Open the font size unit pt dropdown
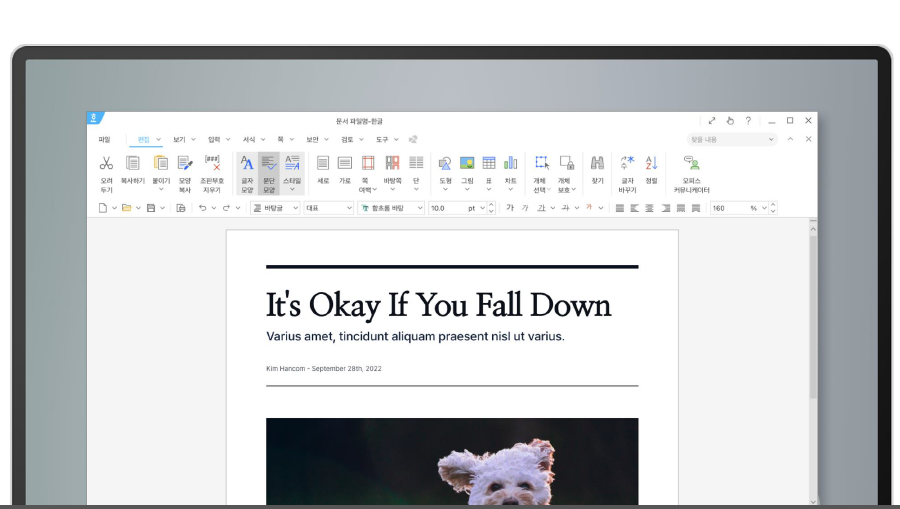The image size is (900, 509). point(482,208)
